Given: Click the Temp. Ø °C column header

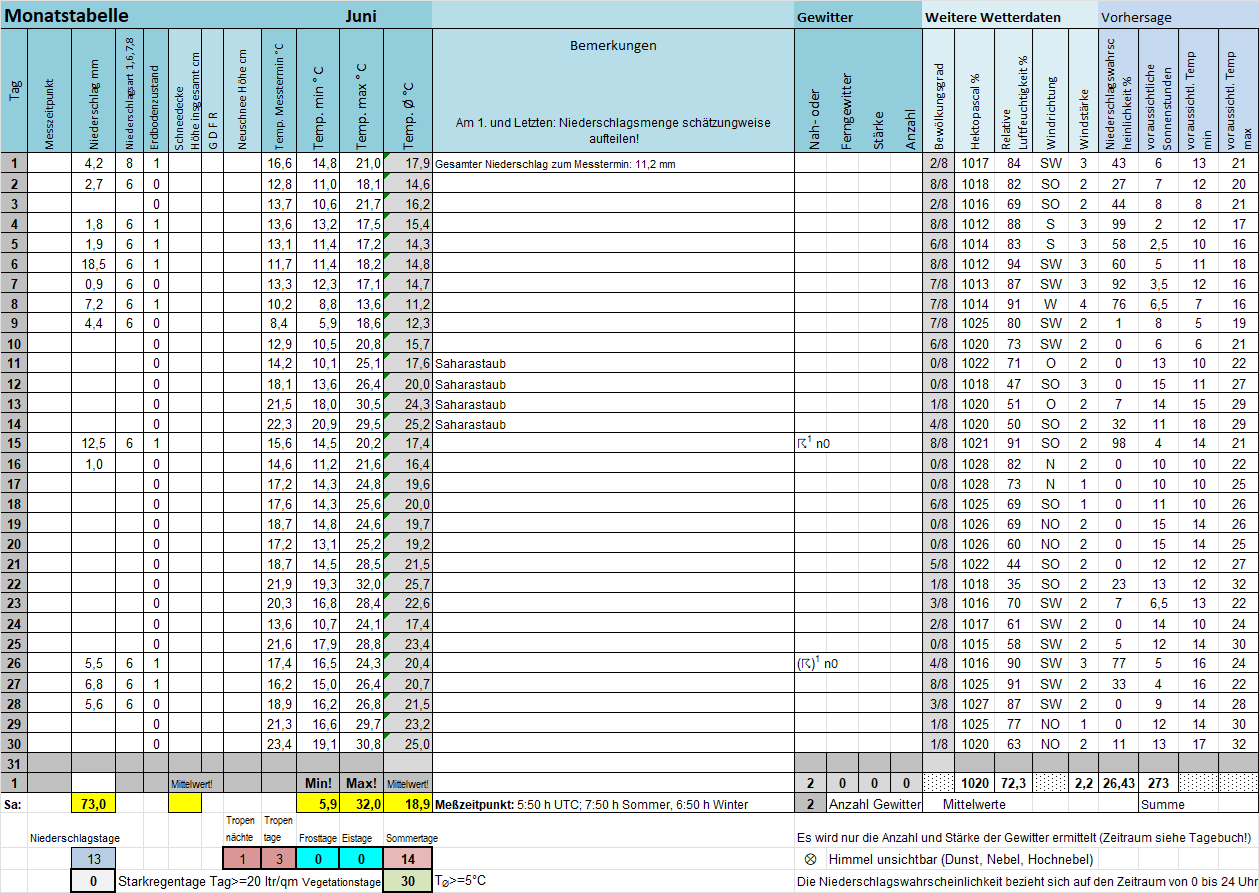Looking at the screenshot, I should point(408,91).
